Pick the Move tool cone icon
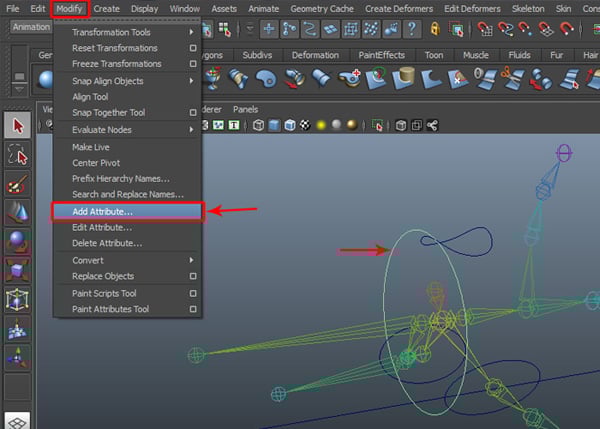 coord(18,213)
